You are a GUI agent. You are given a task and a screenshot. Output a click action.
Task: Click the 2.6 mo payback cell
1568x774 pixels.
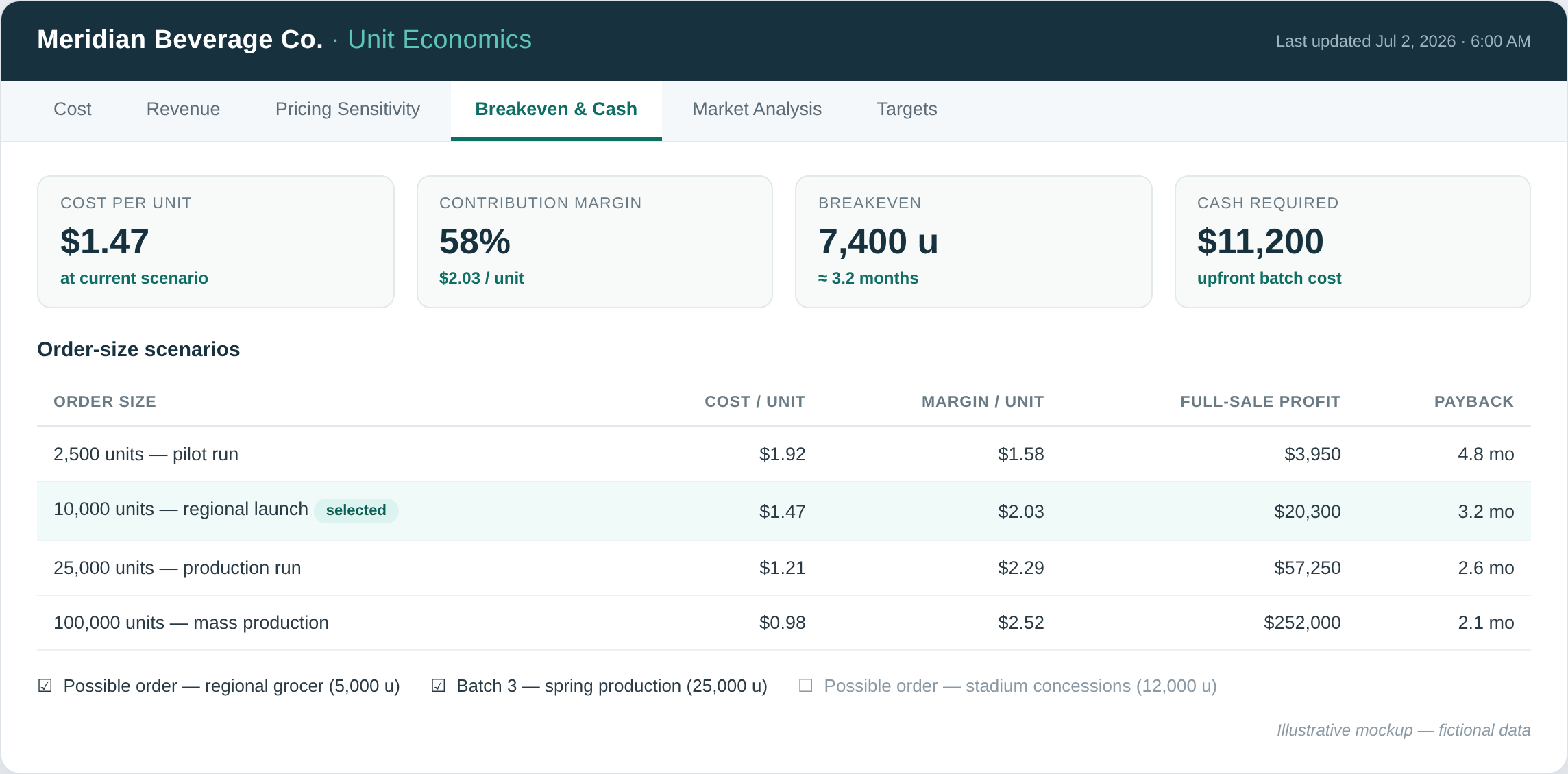pyautogui.click(x=1486, y=568)
